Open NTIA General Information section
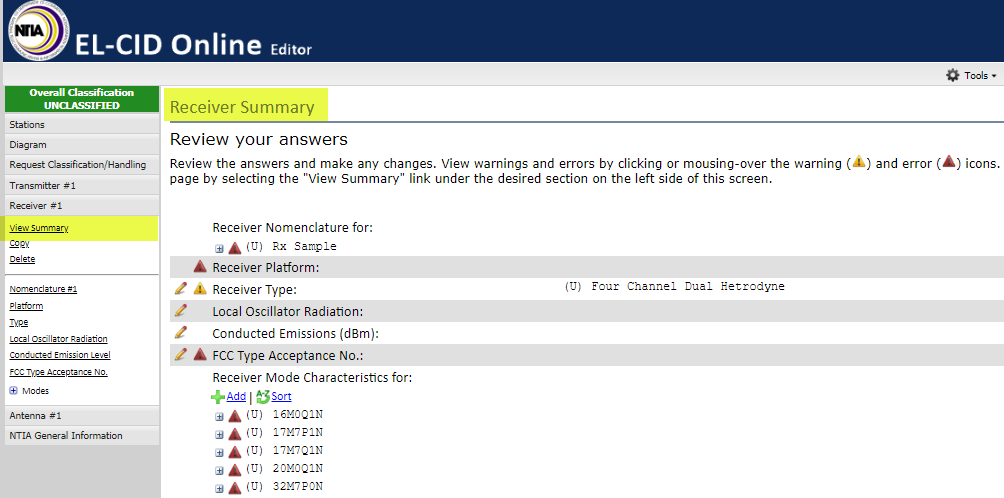1004x498 pixels. (x=82, y=435)
